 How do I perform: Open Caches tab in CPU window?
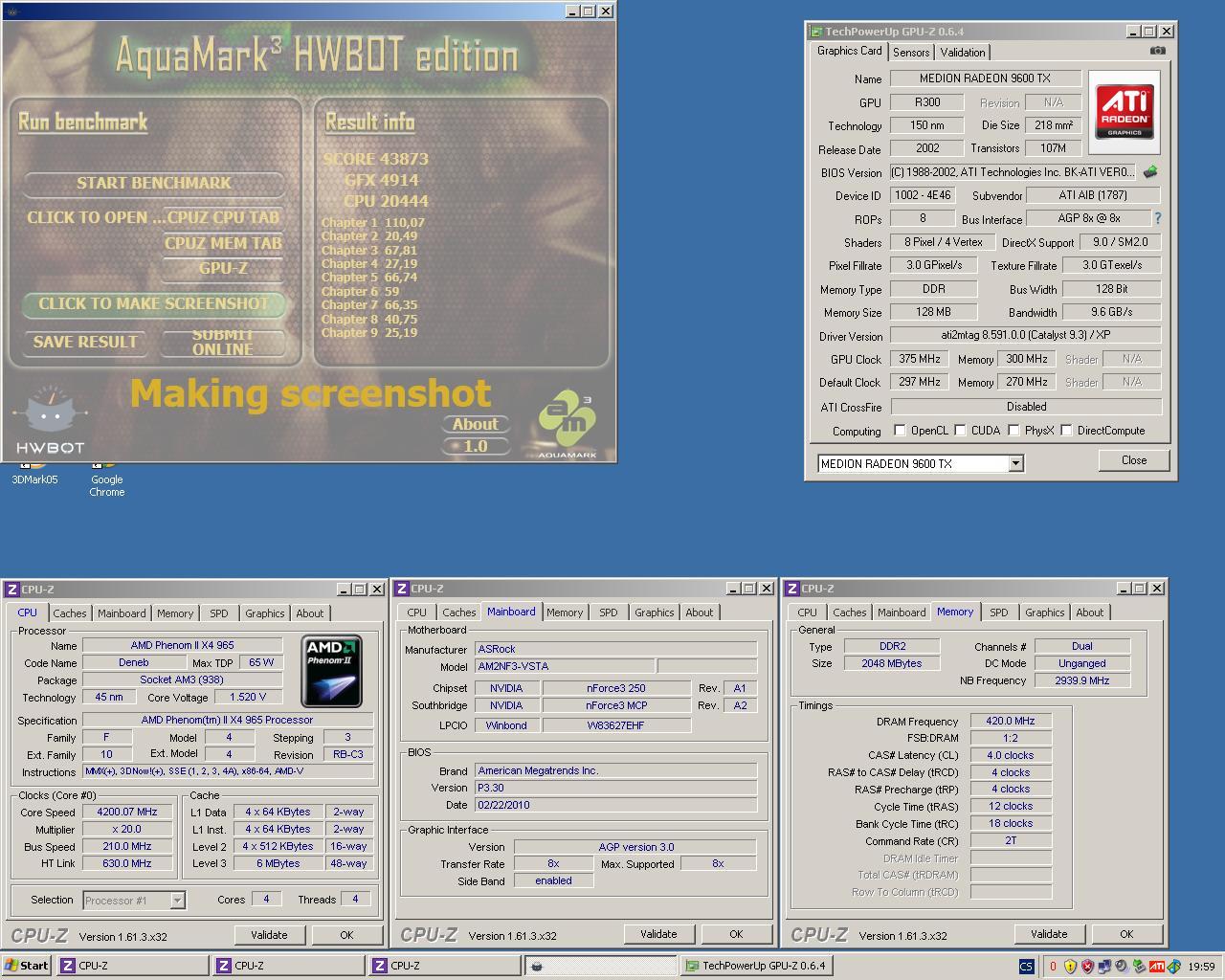[70, 613]
